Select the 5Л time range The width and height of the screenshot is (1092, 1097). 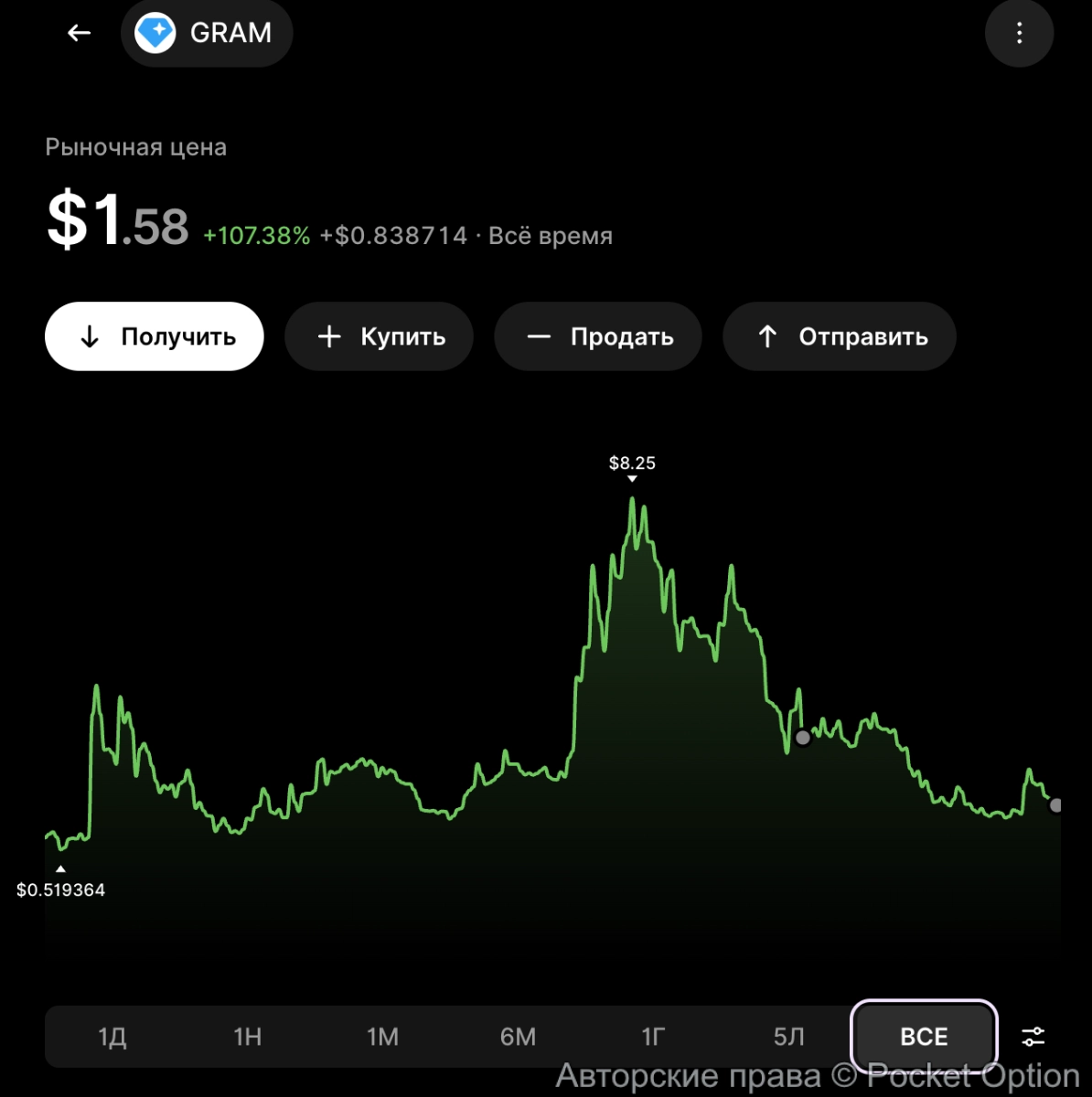(x=788, y=1037)
